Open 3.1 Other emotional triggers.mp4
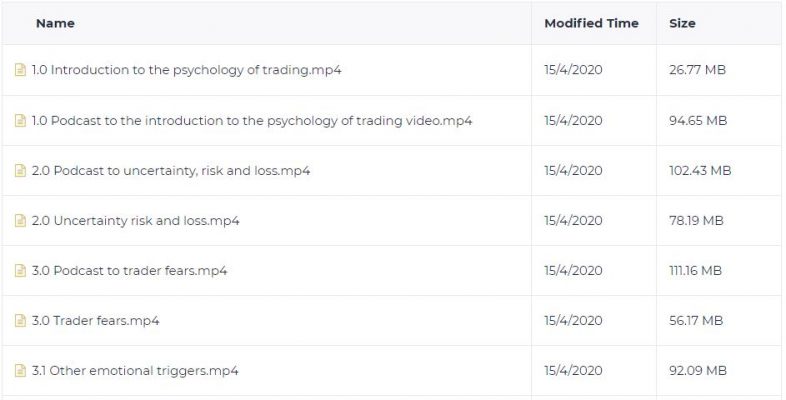Screen dimensions: 786x400 point(135,370)
